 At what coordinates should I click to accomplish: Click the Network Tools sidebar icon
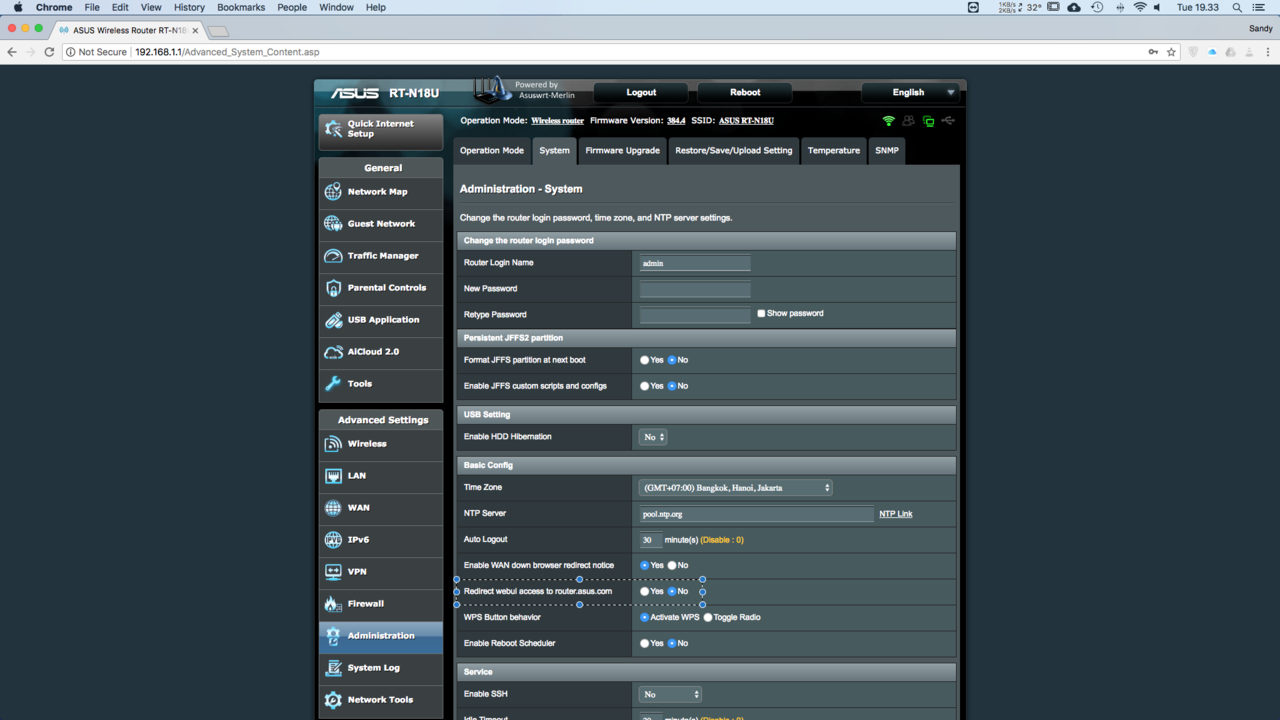pos(333,700)
